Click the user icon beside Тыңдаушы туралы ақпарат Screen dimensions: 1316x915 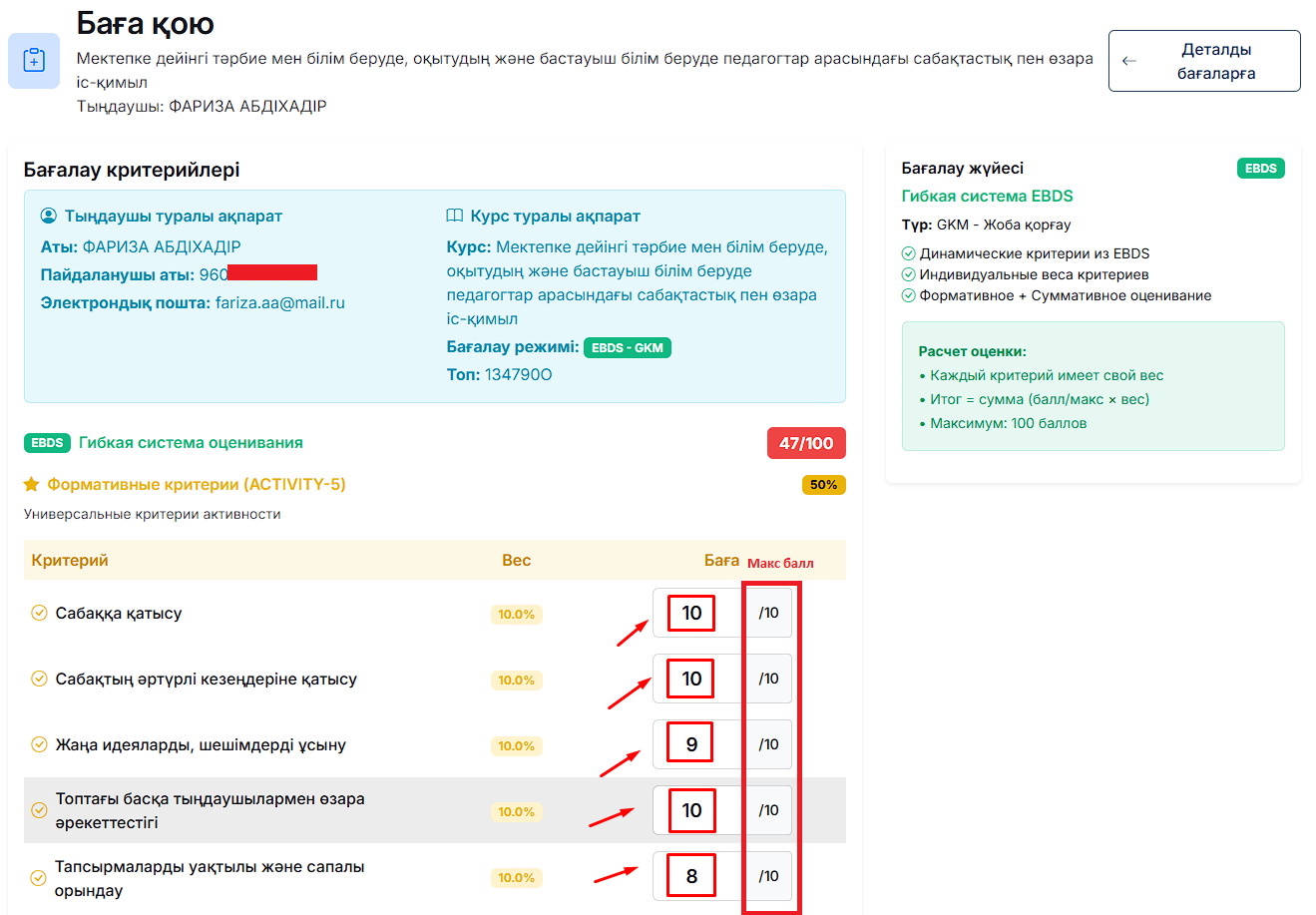click(x=49, y=216)
